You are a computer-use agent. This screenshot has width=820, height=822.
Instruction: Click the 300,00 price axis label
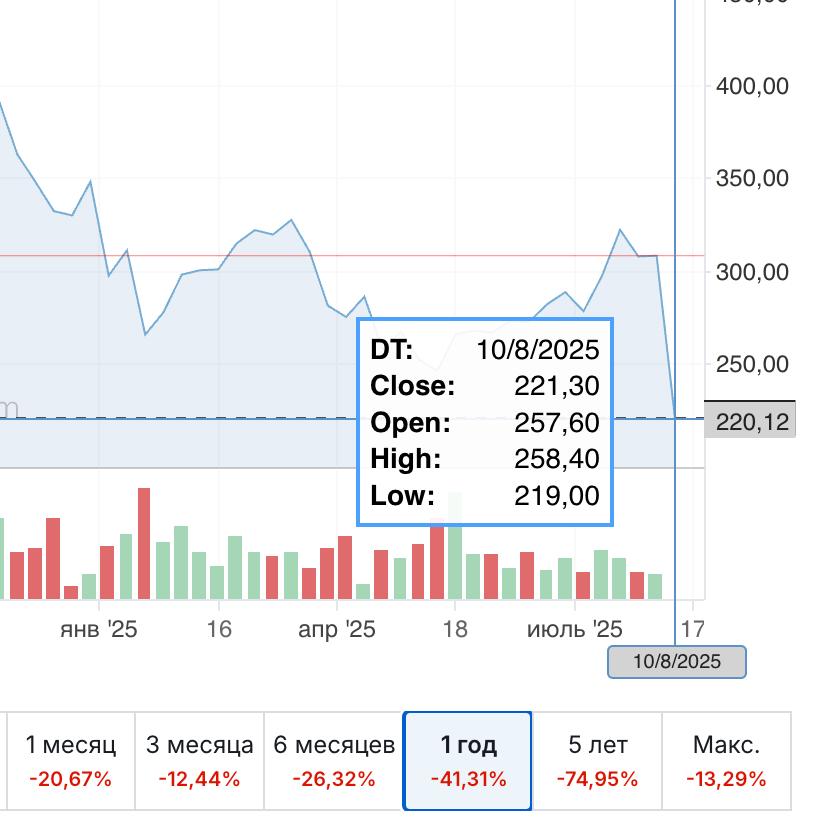pos(752,273)
